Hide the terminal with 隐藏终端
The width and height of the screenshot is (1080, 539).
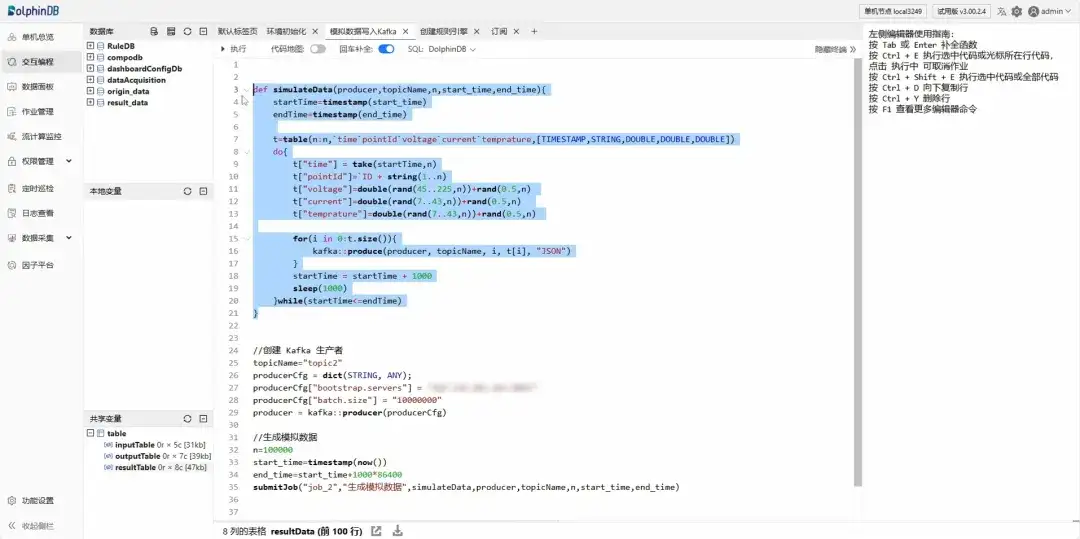(x=835, y=50)
